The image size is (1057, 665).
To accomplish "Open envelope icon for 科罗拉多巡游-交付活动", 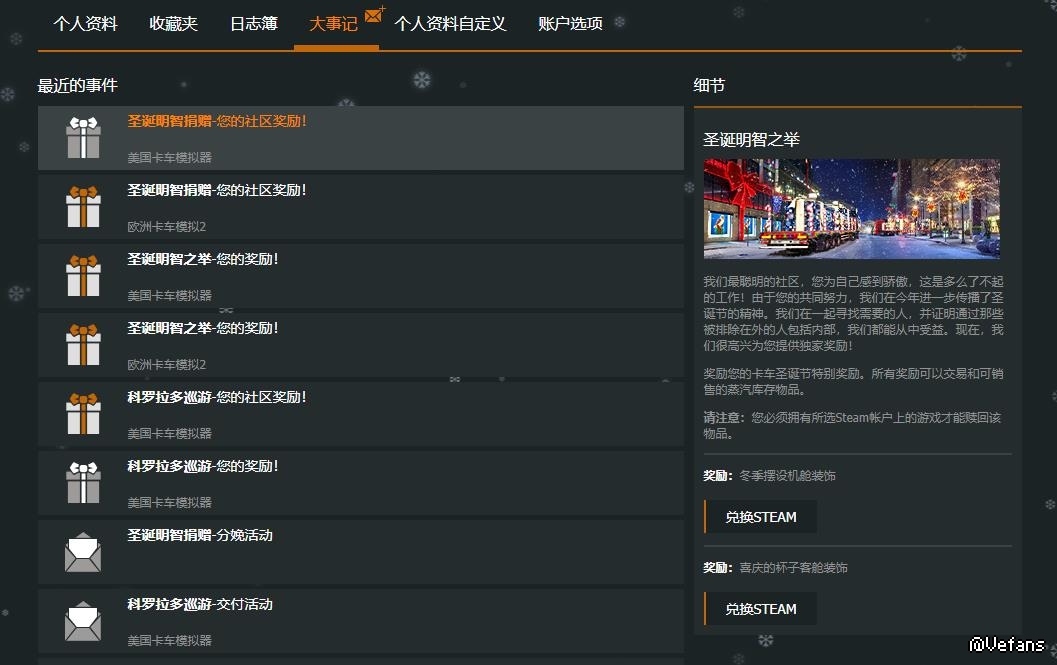I will [83, 621].
